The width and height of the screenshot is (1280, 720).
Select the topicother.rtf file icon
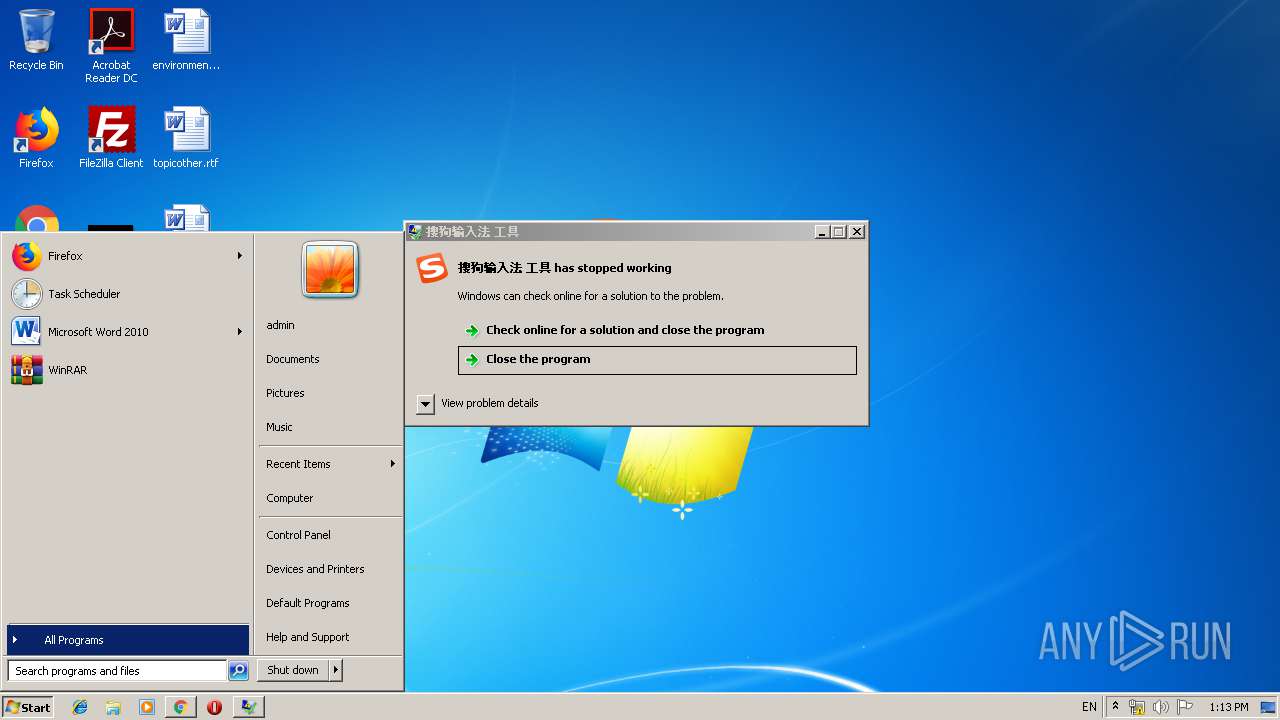point(186,138)
